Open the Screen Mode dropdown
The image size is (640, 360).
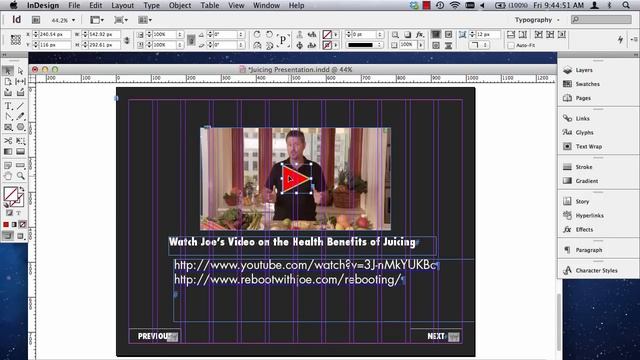coord(121,20)
